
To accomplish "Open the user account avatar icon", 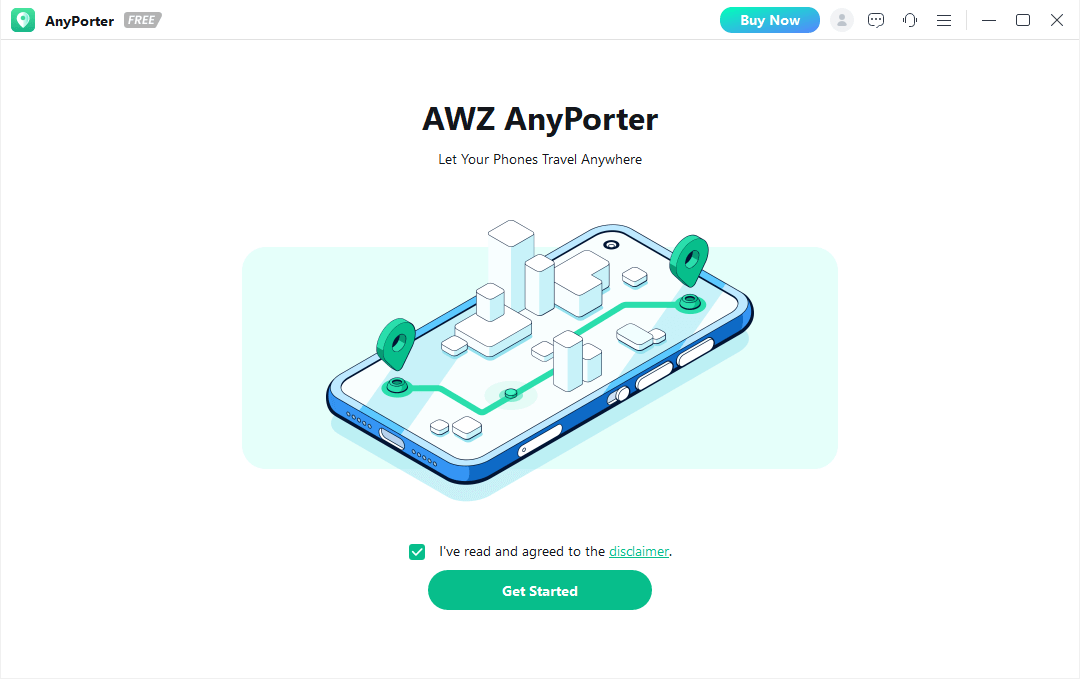I will click(x=842, y=20).
